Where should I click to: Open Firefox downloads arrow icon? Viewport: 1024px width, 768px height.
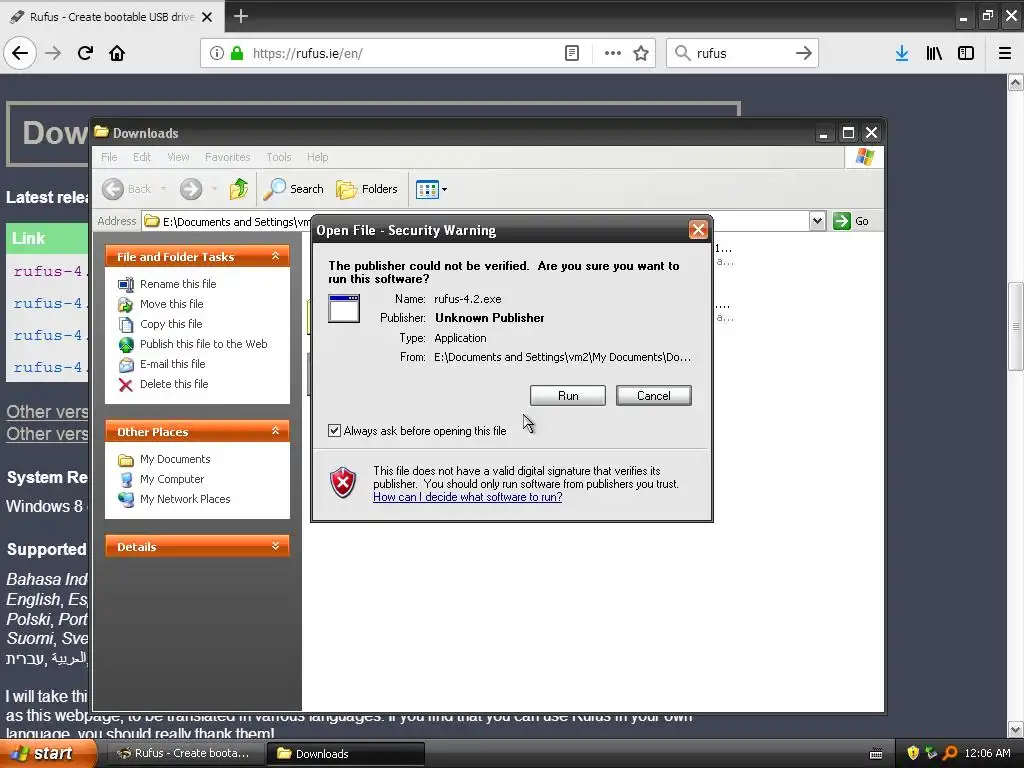(x=902, y=53)
